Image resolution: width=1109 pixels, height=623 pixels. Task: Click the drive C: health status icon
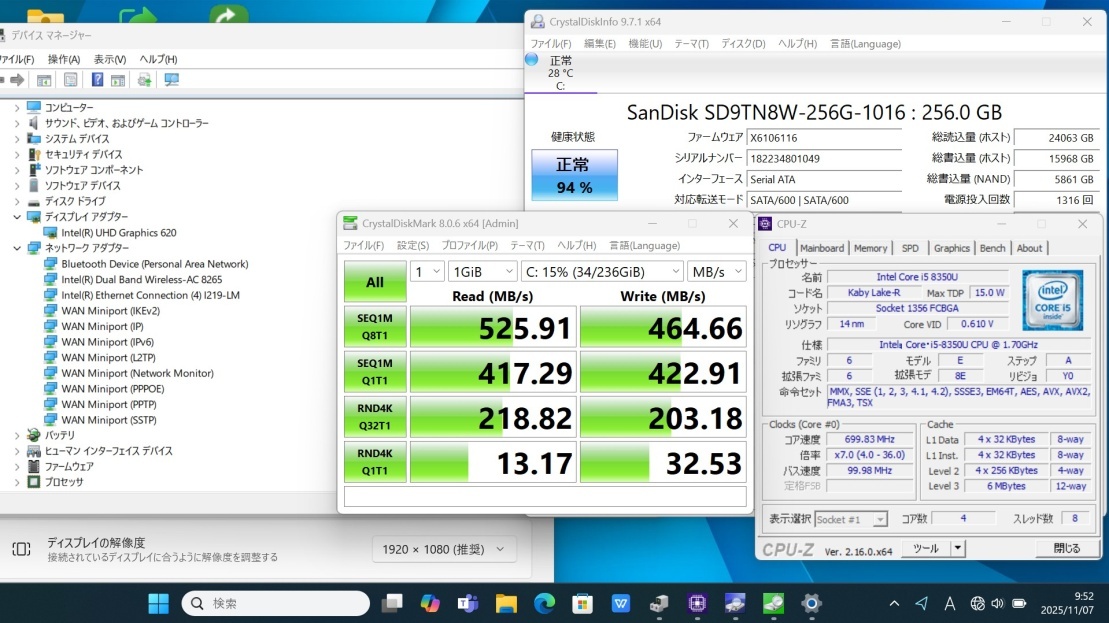coord(531,60)
